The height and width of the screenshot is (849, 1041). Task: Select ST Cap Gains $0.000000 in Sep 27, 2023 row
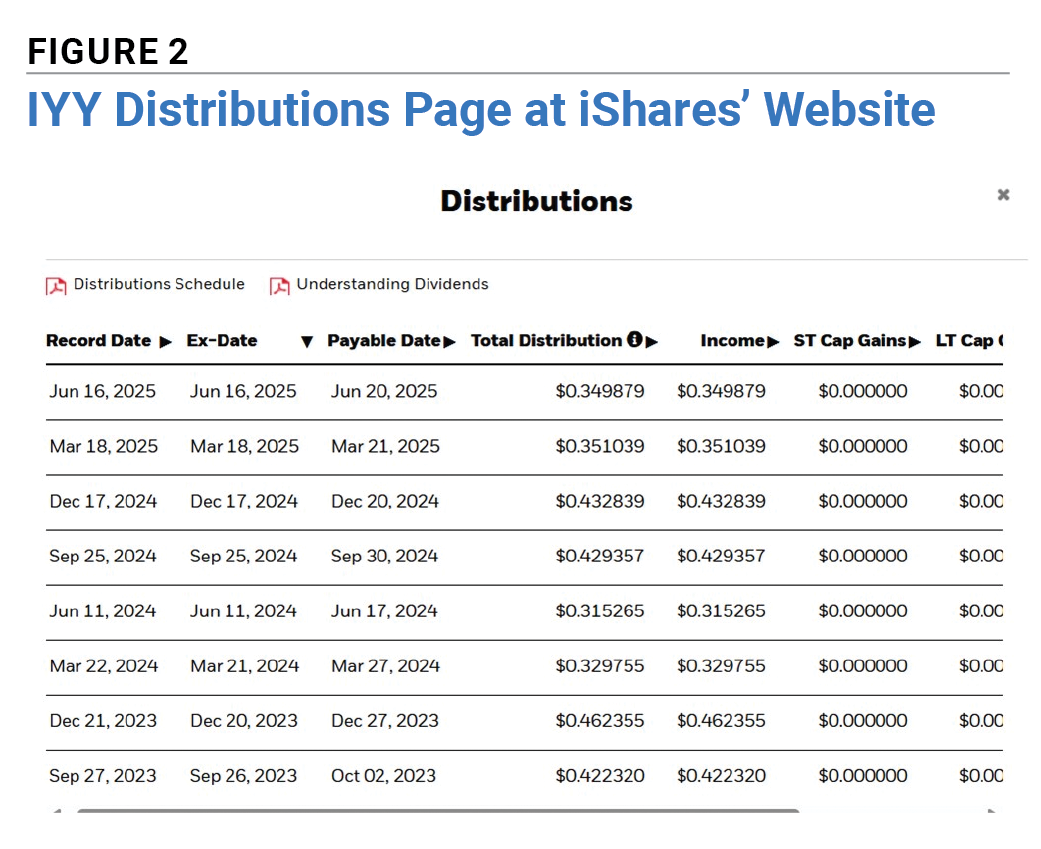coord(863,777)
